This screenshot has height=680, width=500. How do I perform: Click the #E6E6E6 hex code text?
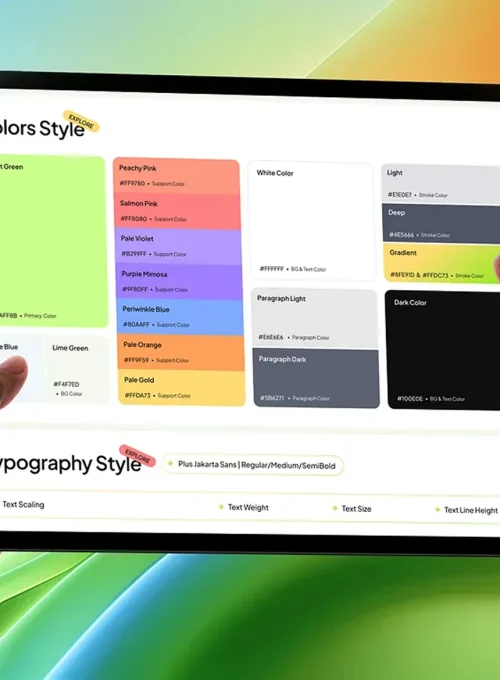click(271, 337)
